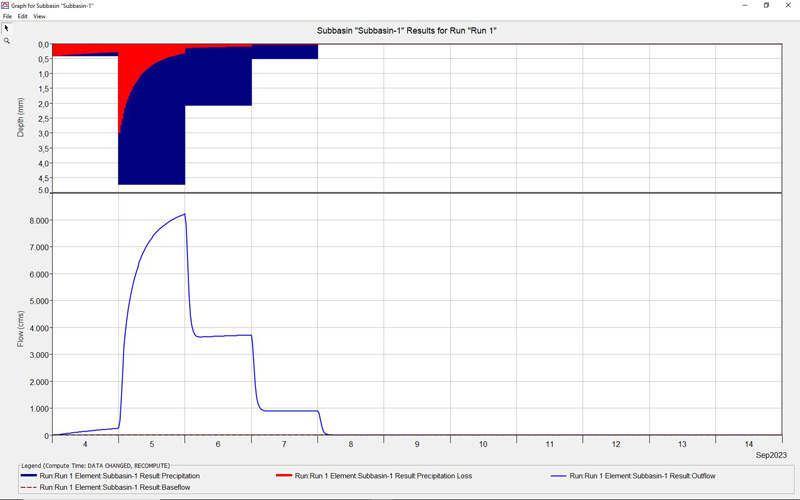The width and height of the screenshot is (800, 500).
Task: Open the File menu
Action: pyautogui.click(x=8, y=17)
